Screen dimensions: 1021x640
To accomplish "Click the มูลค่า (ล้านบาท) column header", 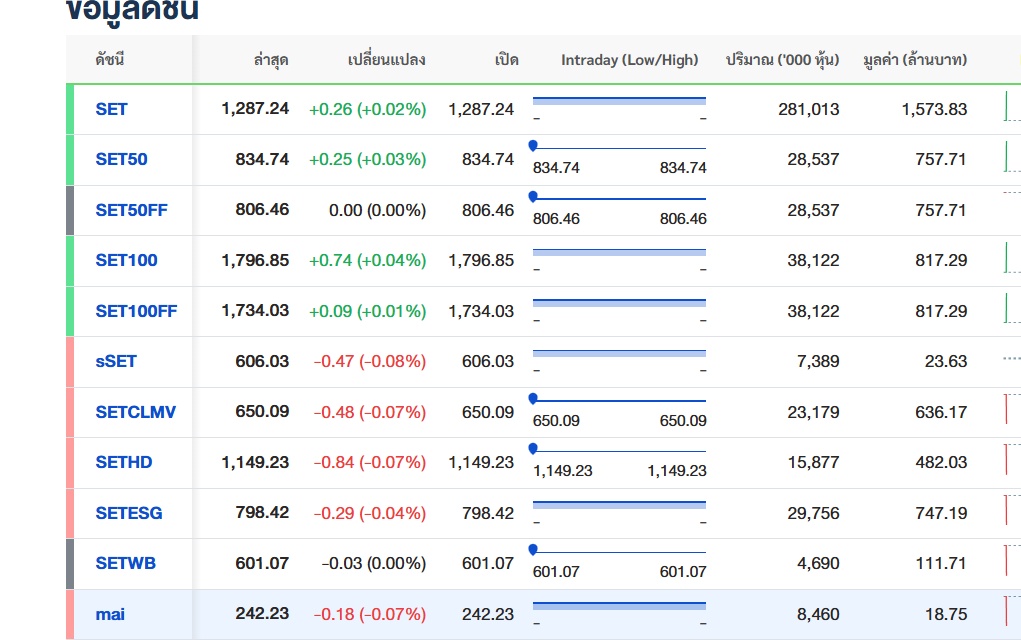I will click(915, 60).
